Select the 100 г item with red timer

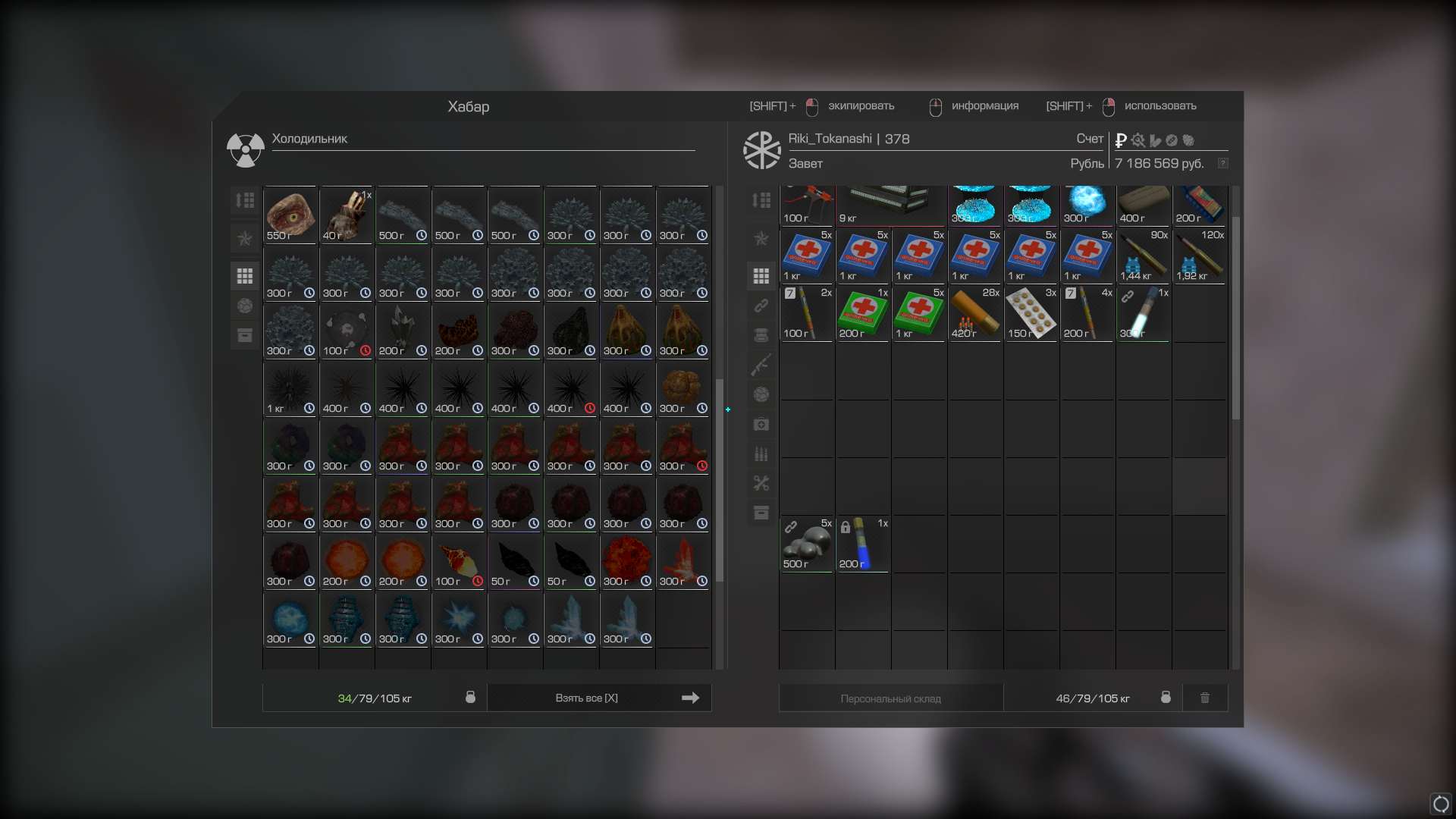coord(347,331)
